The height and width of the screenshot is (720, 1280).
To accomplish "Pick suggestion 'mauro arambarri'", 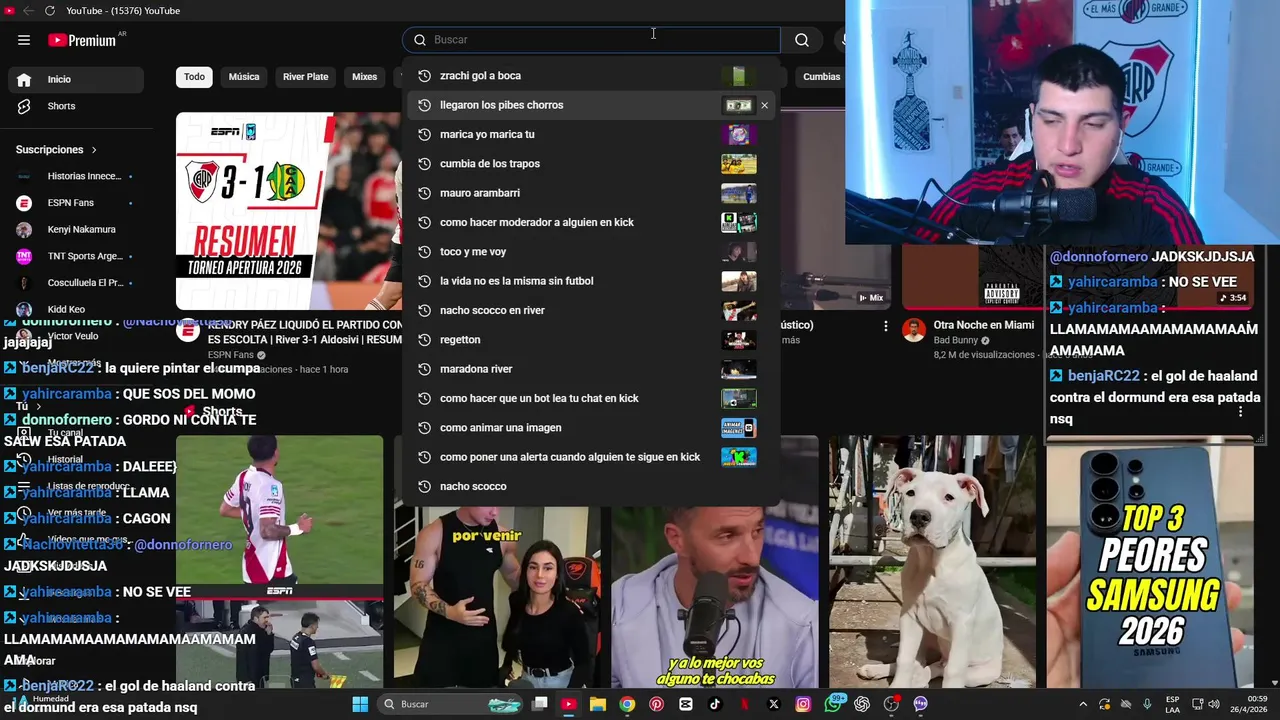I will (591, 193).
